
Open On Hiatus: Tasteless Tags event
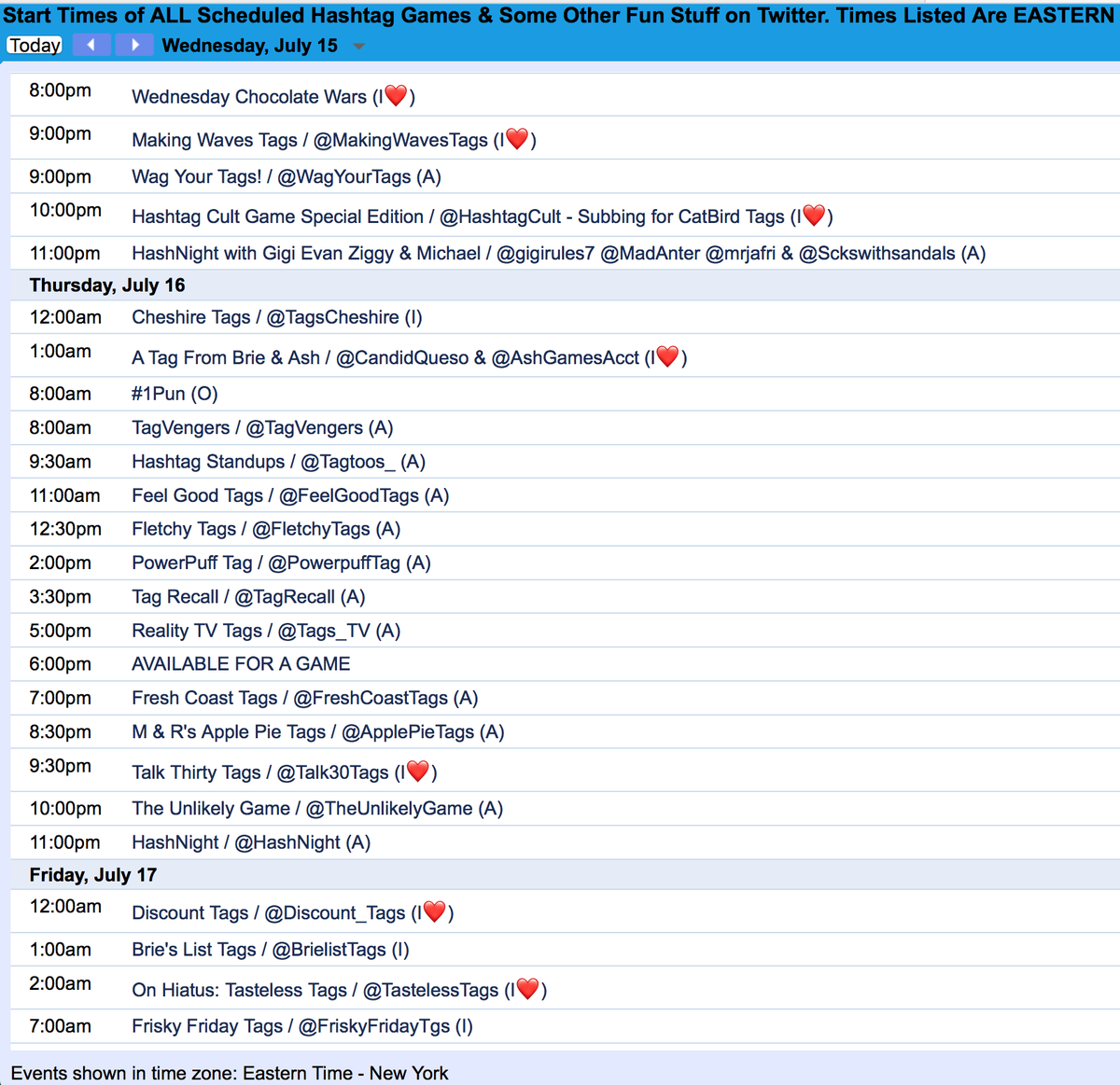pos(340,990)
